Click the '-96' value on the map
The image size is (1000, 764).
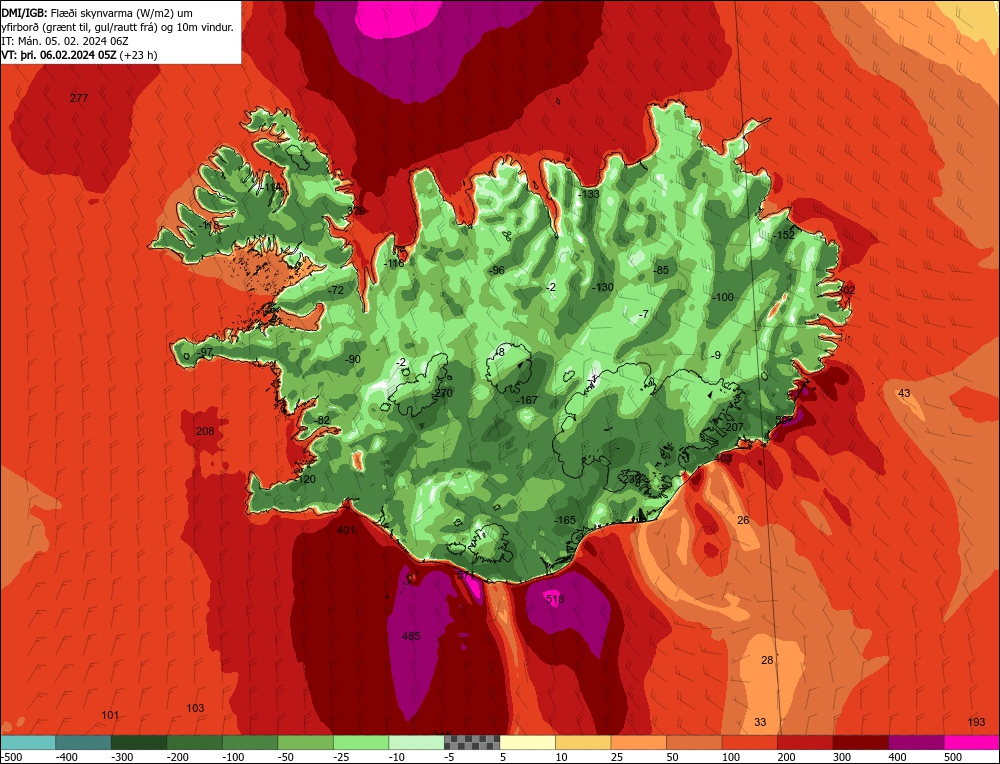coord(496,270)
